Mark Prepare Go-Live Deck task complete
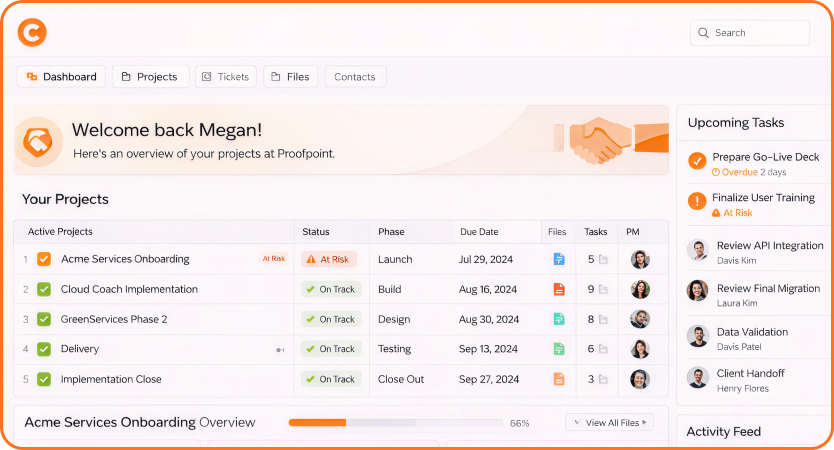This screenshot has height=450, width=834. (x=697, y=161)
